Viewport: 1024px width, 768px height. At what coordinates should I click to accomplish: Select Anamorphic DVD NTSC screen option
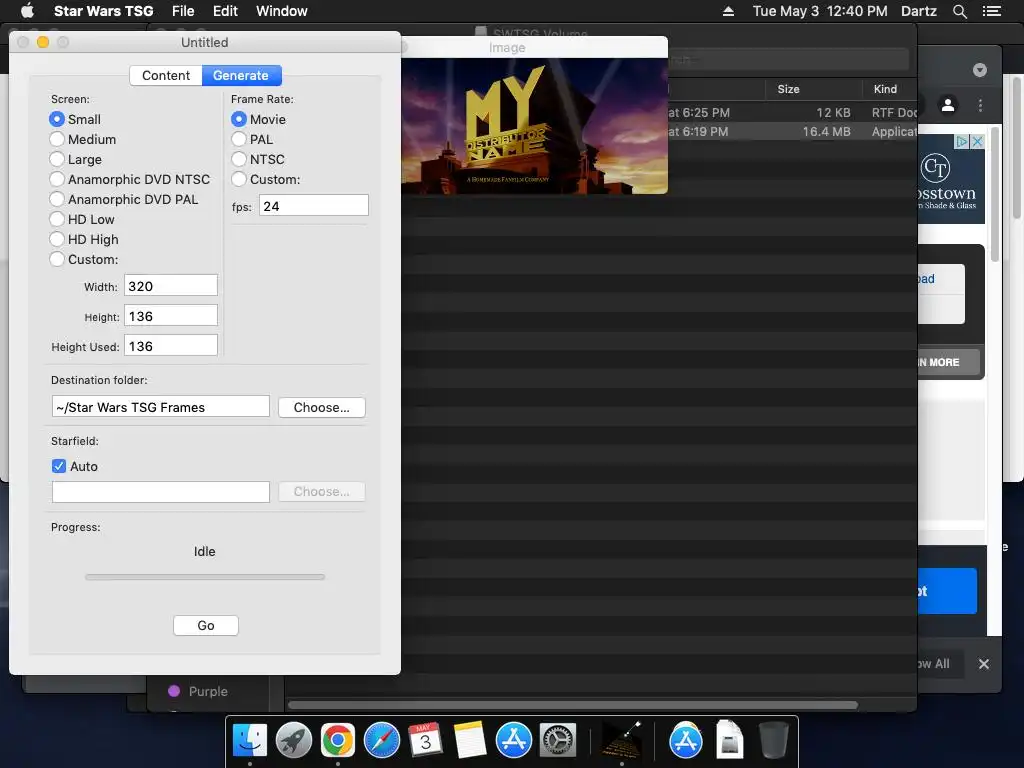pyautogui.click(x=57, y=179)
